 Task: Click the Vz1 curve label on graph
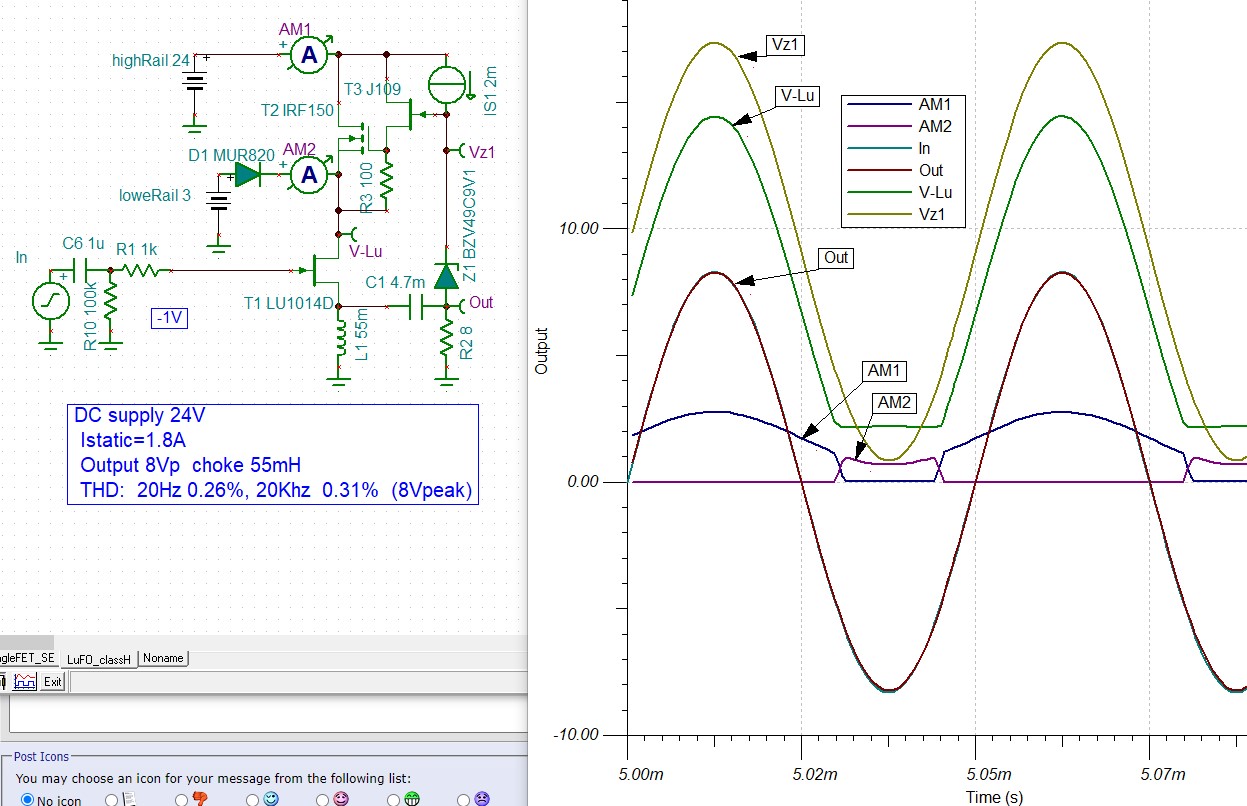(785, 45)
